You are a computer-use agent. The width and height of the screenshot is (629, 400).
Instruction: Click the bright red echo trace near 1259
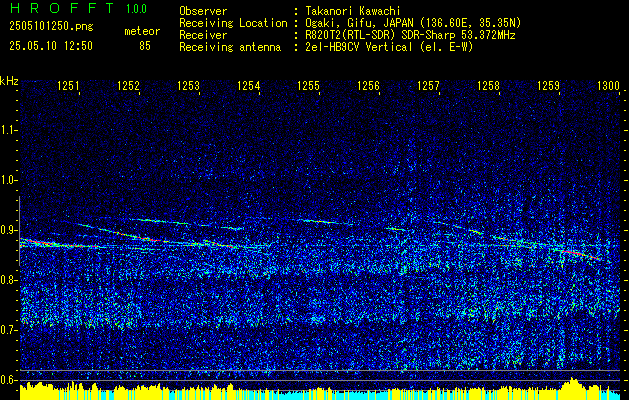(581, 255)
